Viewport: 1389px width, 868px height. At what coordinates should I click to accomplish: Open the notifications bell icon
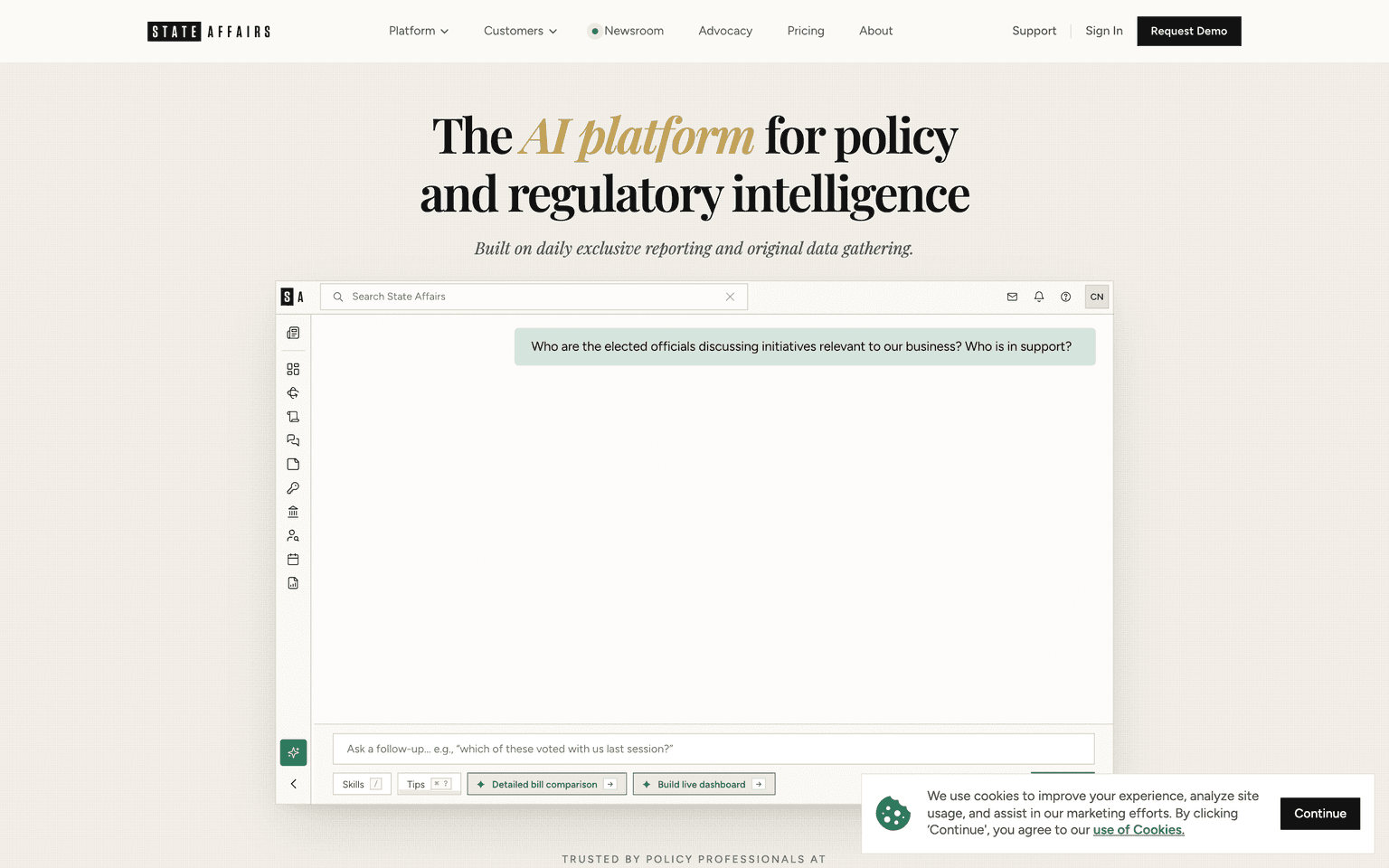pos(1039,297)
